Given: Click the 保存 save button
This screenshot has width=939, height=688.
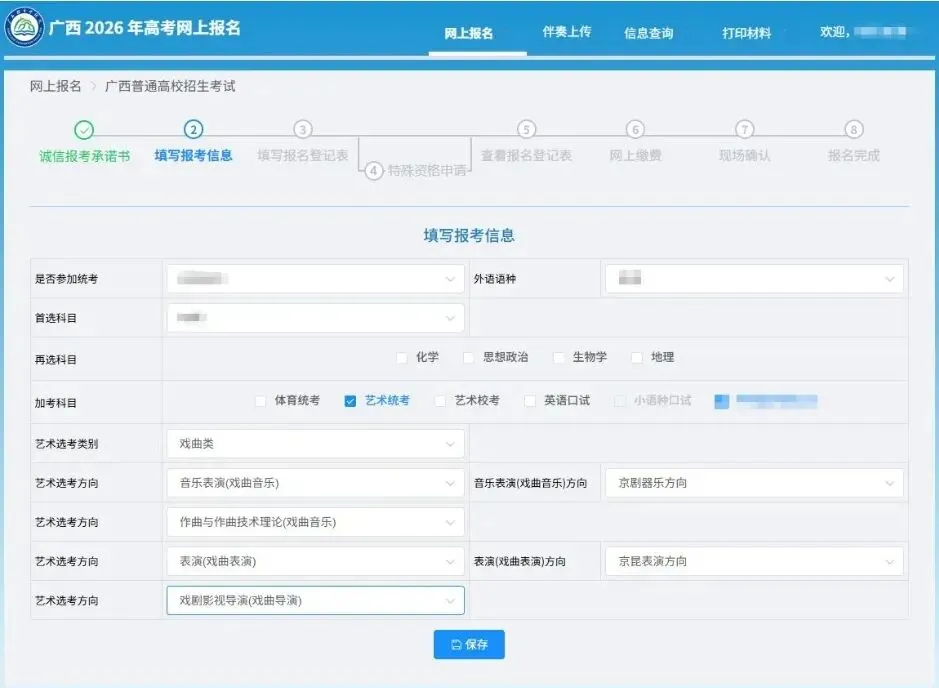Looking at the screenshot, I should (x=469, y=644).
